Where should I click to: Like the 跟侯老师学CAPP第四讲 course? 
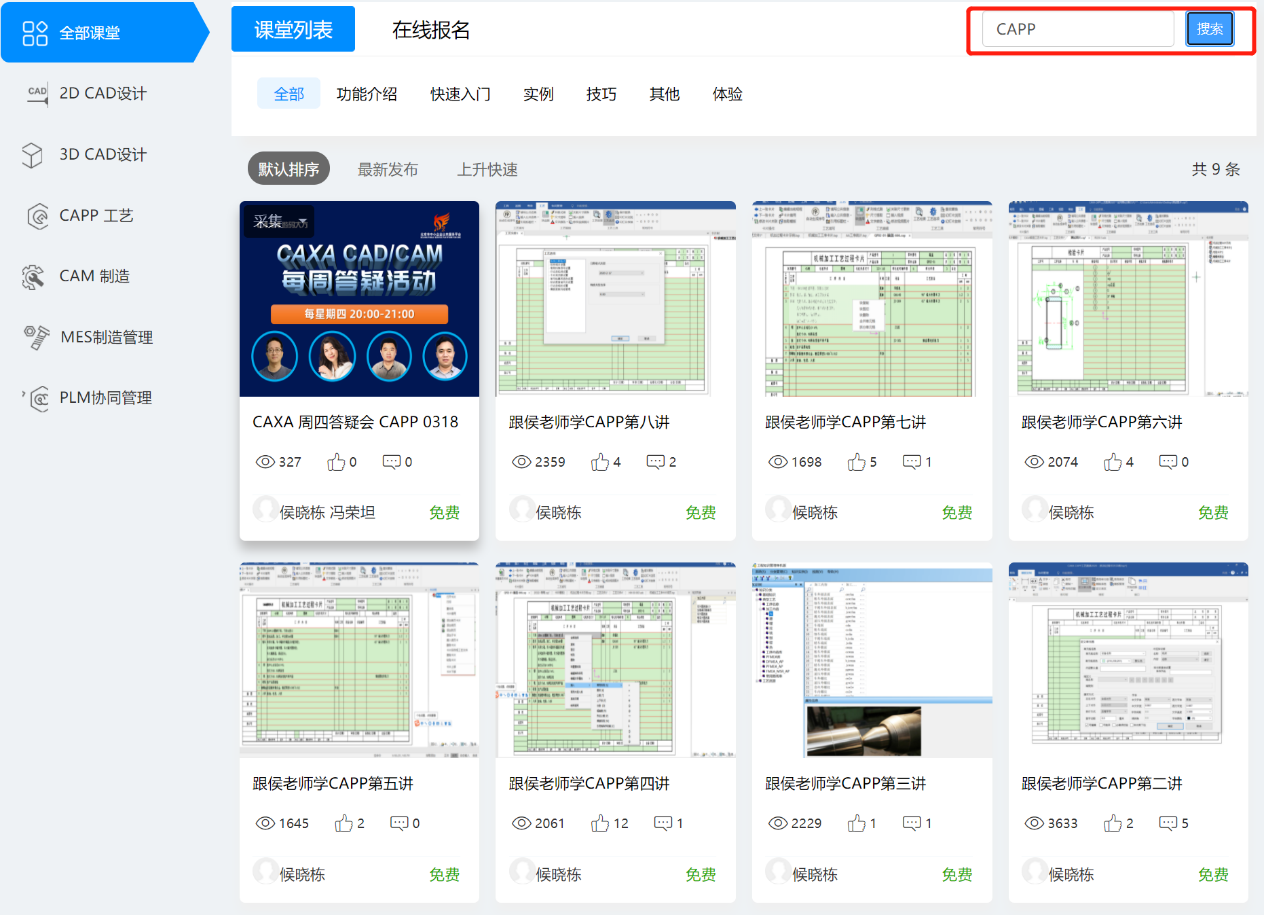(x=600, y=823)
